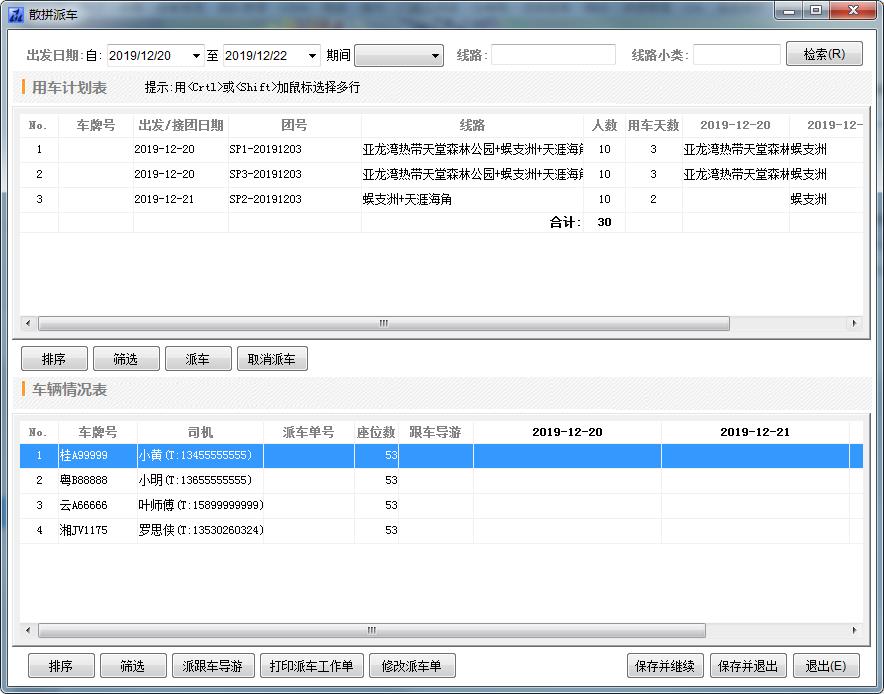Focus the 线路小类 input field
This screenshot has width=884, height=694.
point(736,55)
